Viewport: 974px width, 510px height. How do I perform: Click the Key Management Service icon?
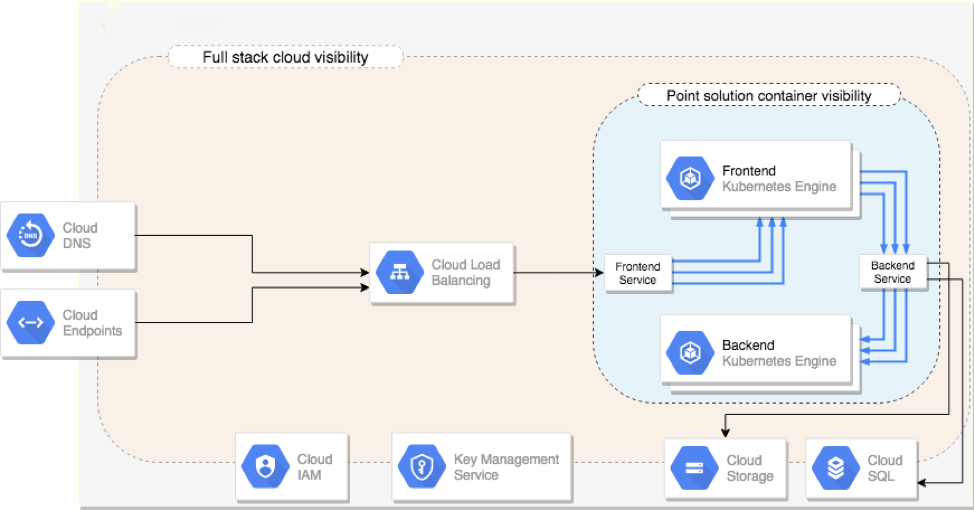[x=422, y=467]
